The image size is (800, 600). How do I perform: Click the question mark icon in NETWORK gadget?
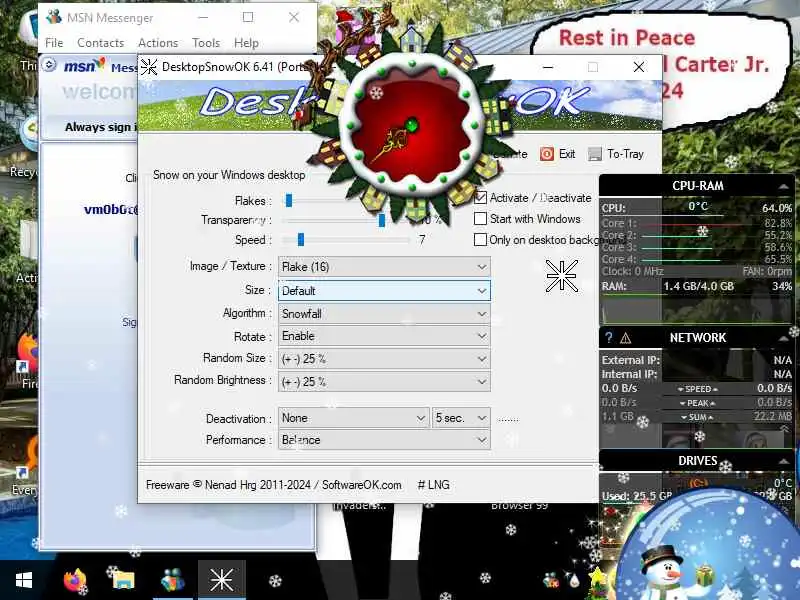[x=608, y=338]
